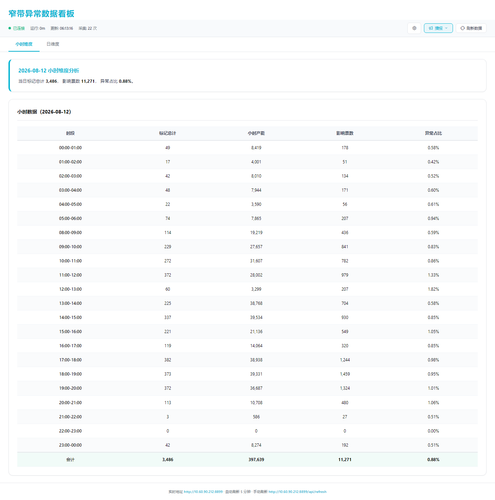Select the 14:00-15:00 time slot cell
This screenshot has height=500, width=495.
[x=70, y=318]
